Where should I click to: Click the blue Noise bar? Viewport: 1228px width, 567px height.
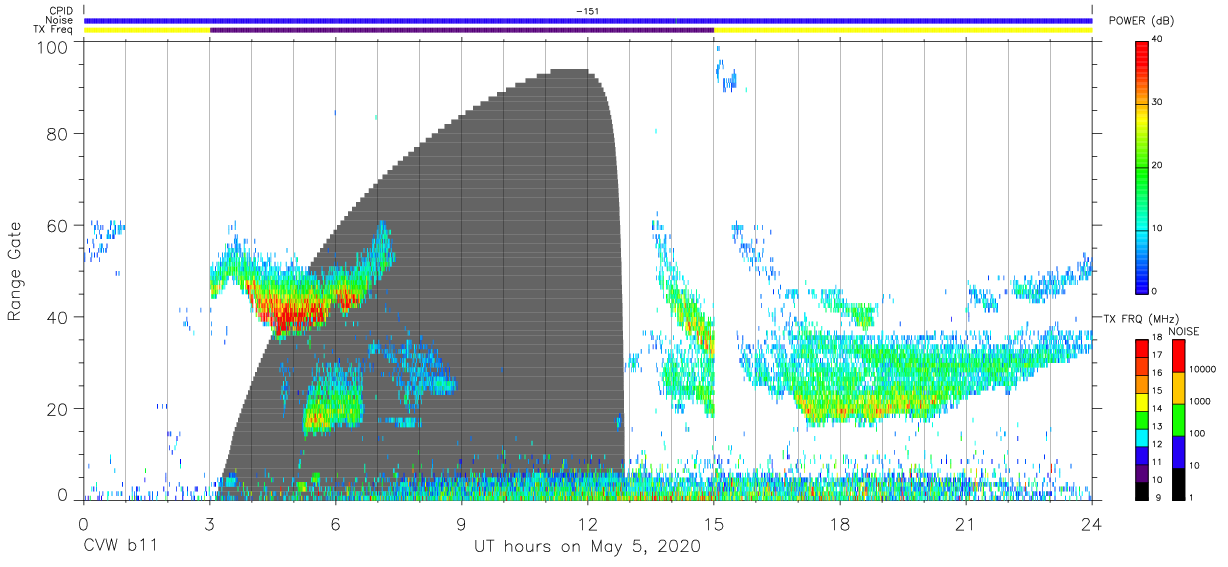pyautogui.click(x=588, y=20)
